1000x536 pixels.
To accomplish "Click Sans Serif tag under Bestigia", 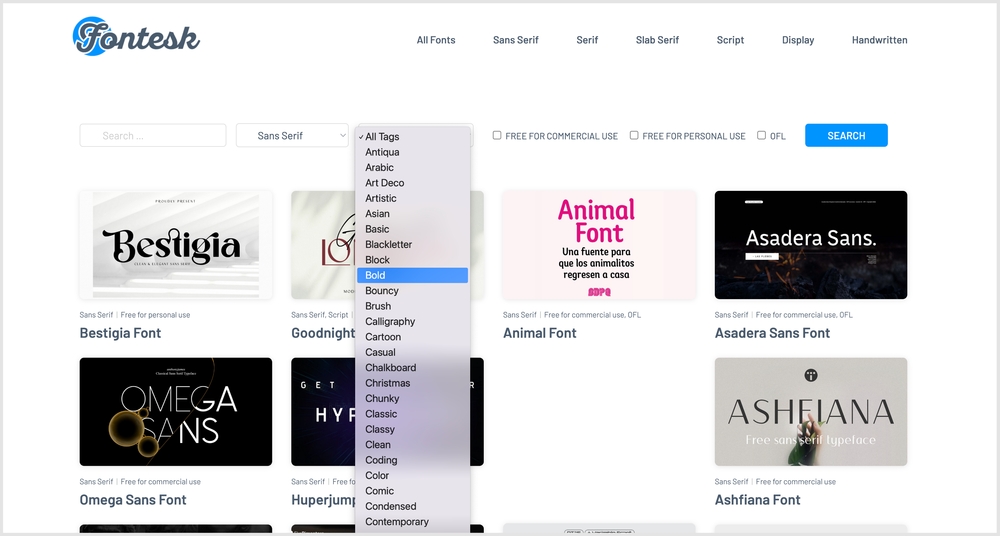I will 96,315.
